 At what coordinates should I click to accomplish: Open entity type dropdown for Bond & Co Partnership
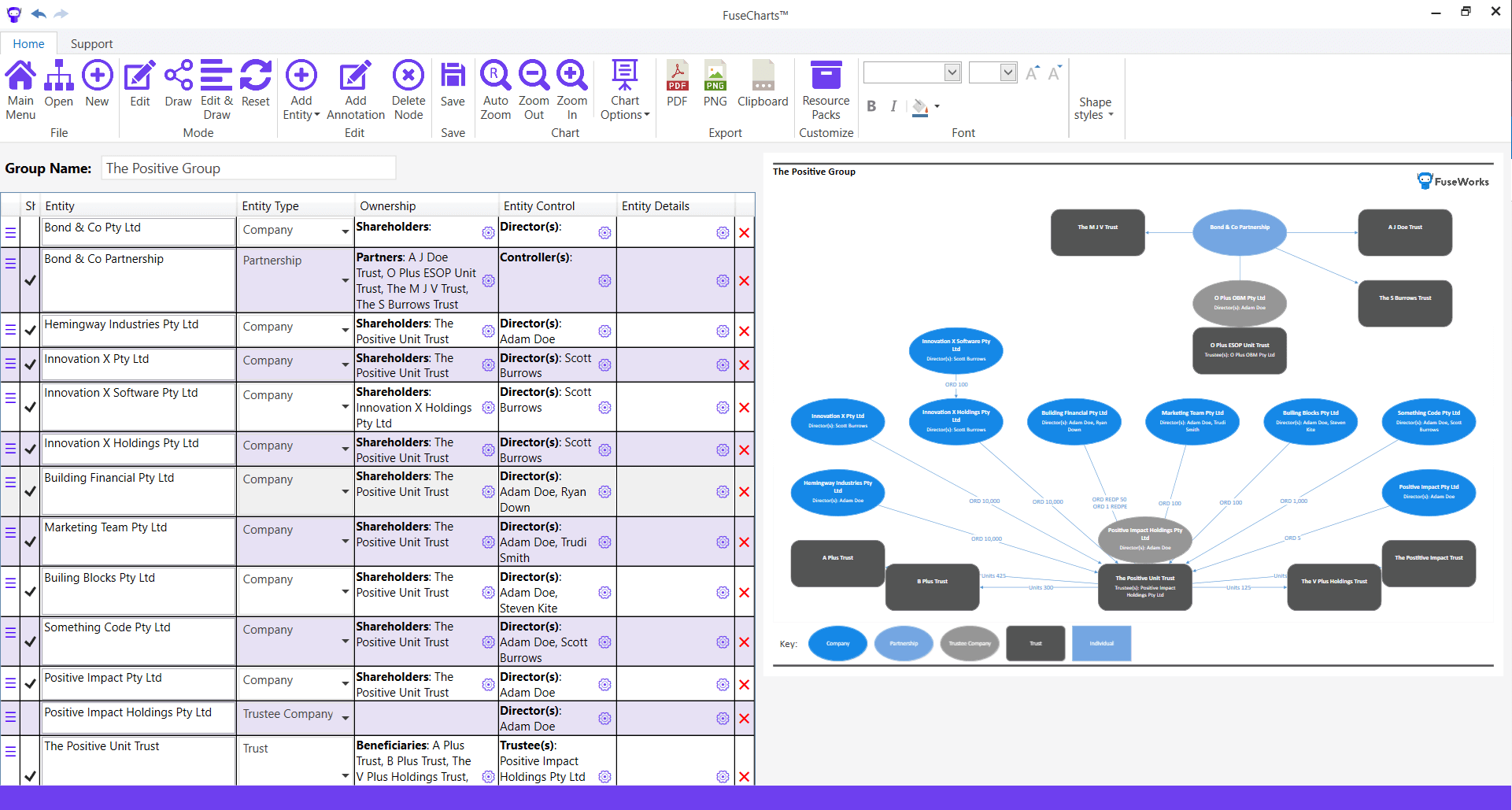pos(345,280)
